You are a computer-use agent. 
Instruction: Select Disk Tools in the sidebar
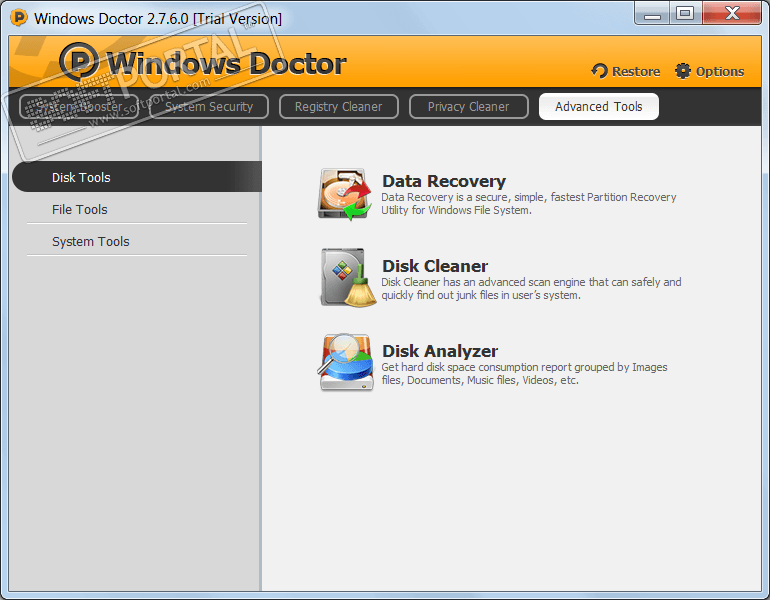pyautogui.click(x=137, y=177)
